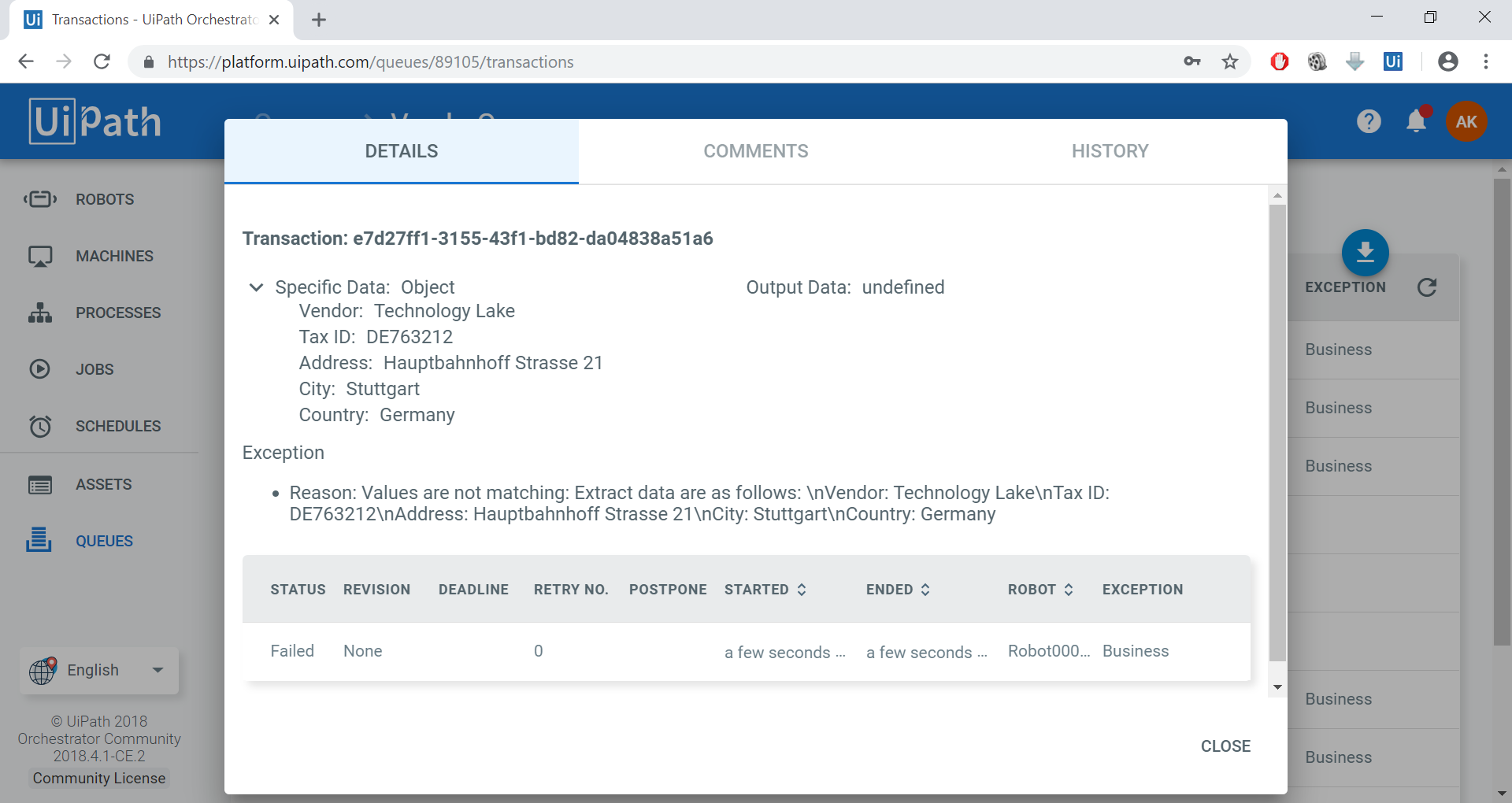1512x803 pixels.
Task: Open the Jobs play icon
Action: pyautogui.click(x=39, y=369)
